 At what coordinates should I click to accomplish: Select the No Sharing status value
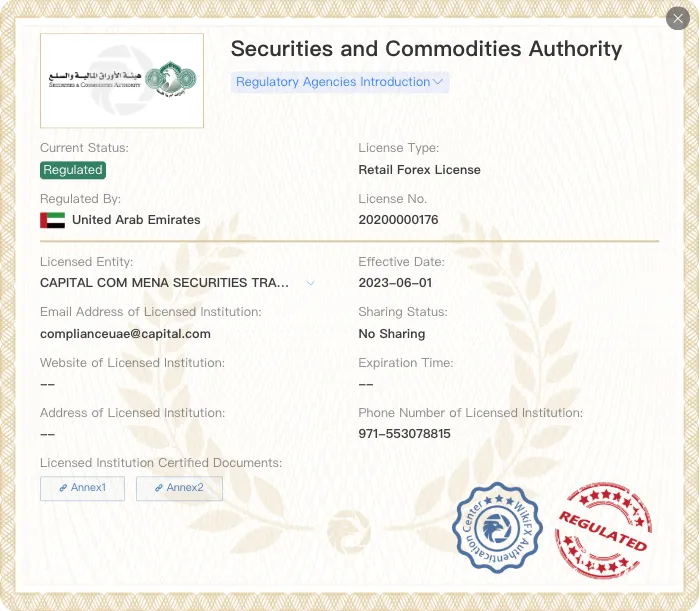[x=392, y=334]
